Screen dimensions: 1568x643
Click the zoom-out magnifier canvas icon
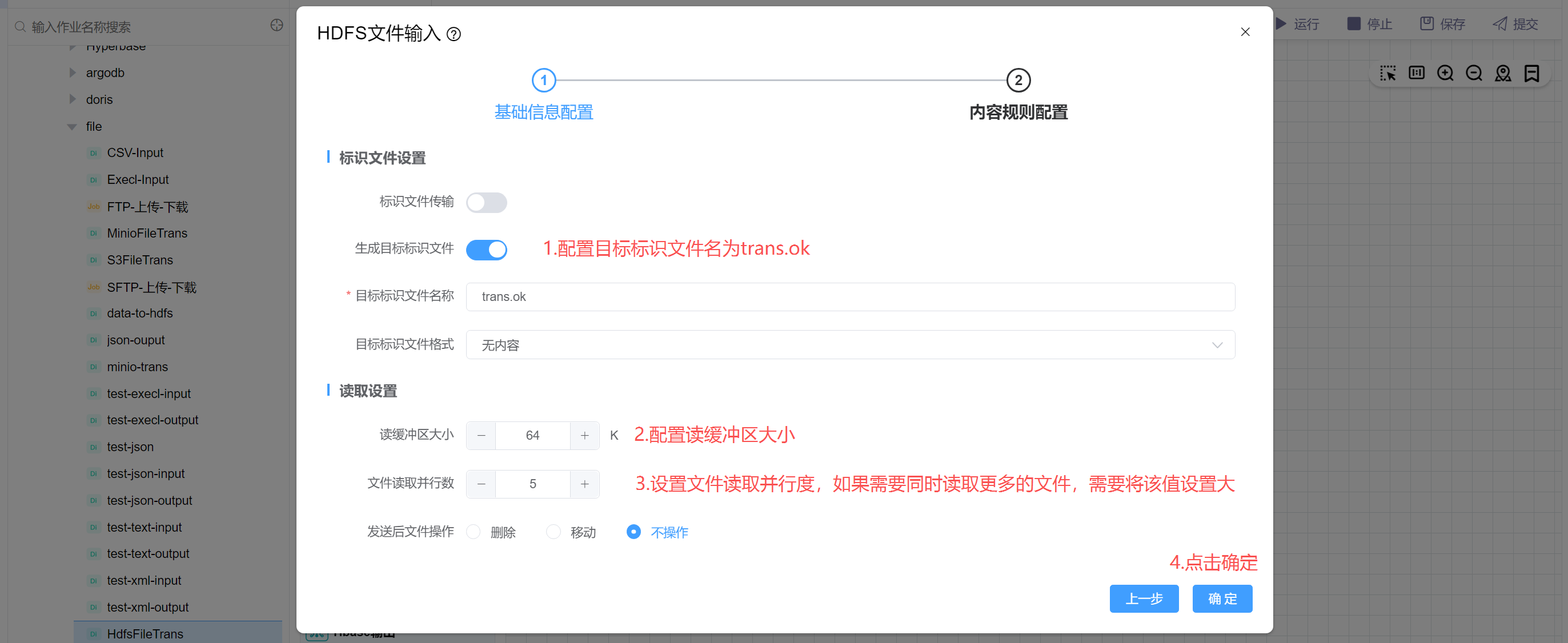pos(1474,74)
